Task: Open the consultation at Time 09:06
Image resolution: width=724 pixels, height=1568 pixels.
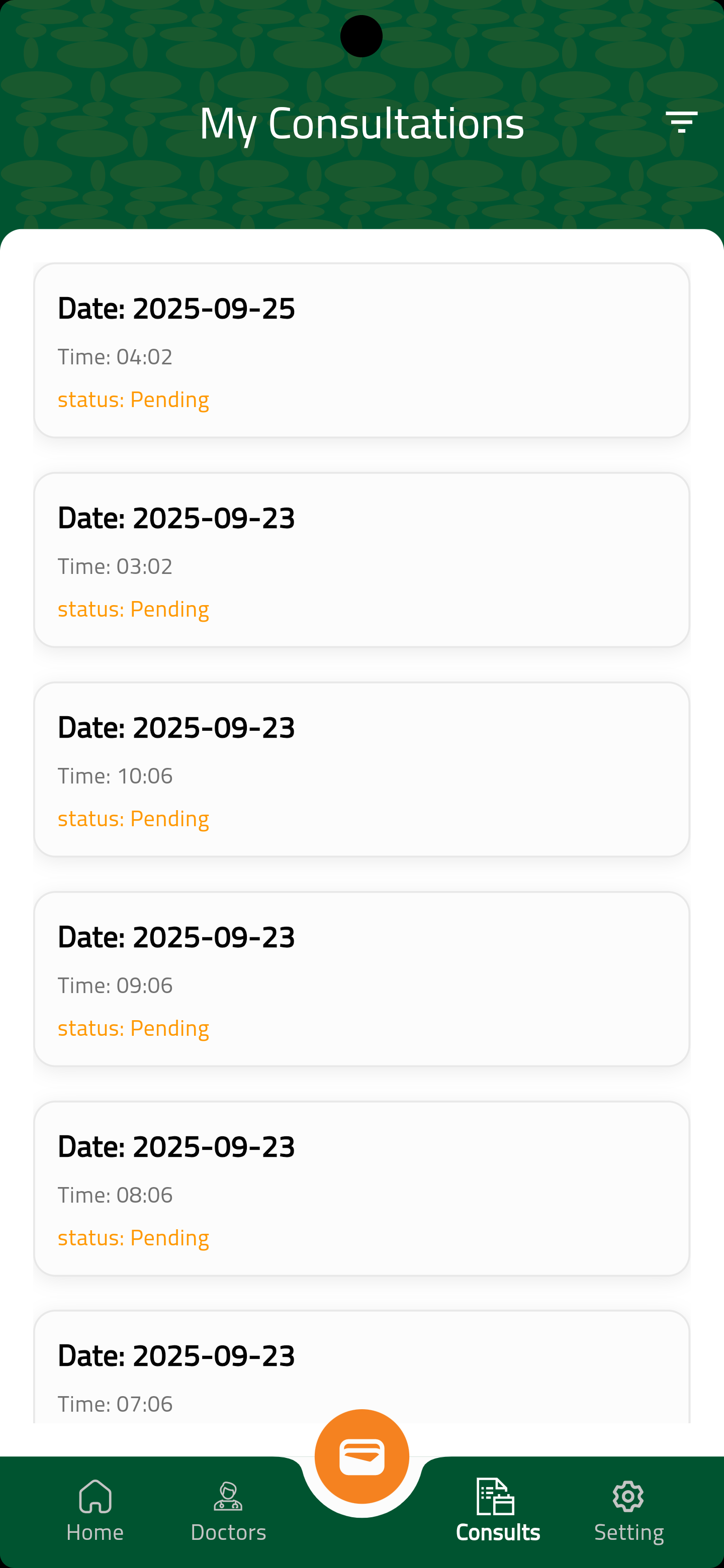Action: coord(361,978)
